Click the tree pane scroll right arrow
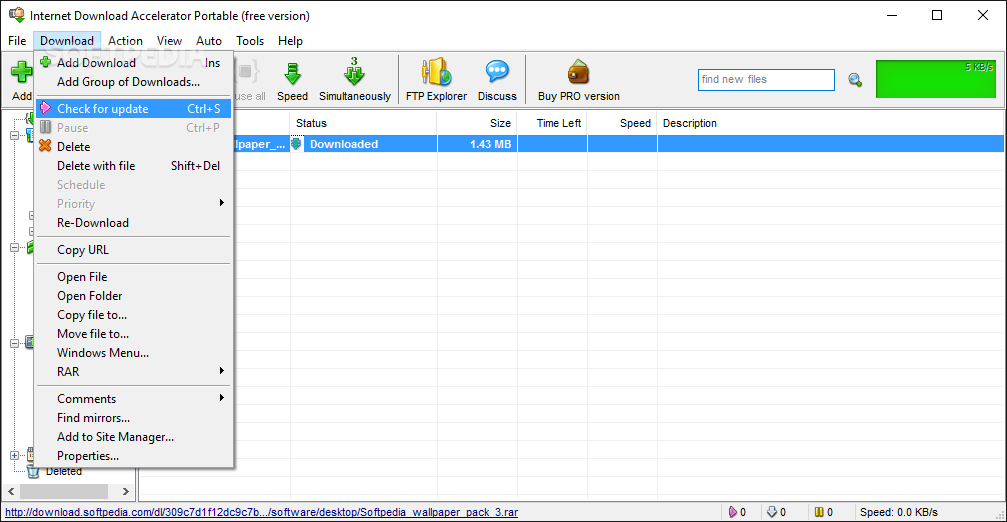 tap(126, 491)
